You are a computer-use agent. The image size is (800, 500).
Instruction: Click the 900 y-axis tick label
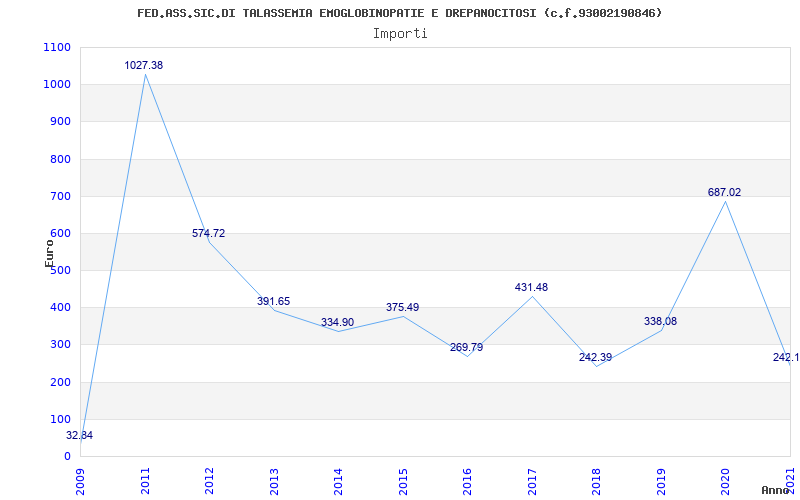[61, 121]
